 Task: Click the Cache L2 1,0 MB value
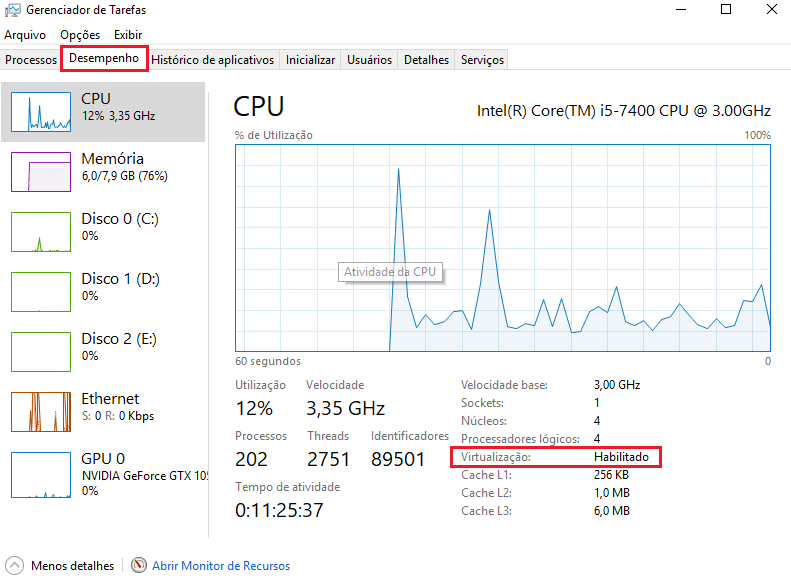[x=612, y=493]
